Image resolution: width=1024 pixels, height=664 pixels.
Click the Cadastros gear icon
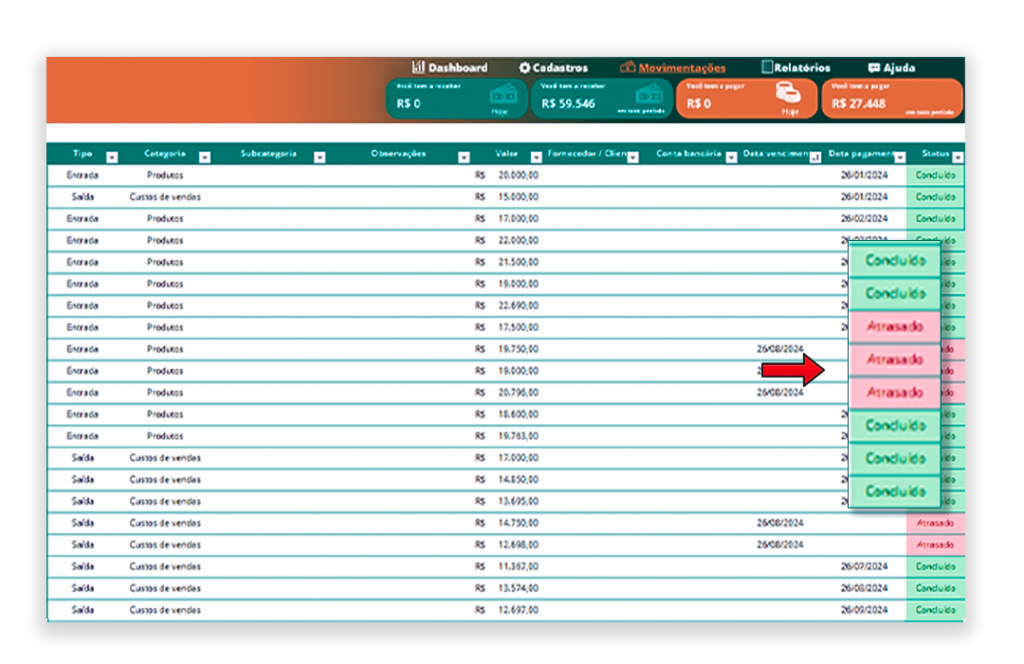point(524,68)
